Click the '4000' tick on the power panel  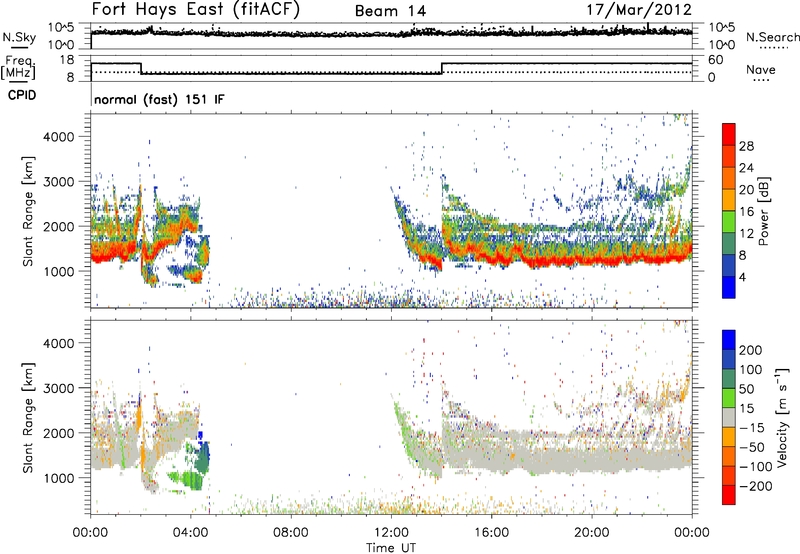tap(59, 137)
